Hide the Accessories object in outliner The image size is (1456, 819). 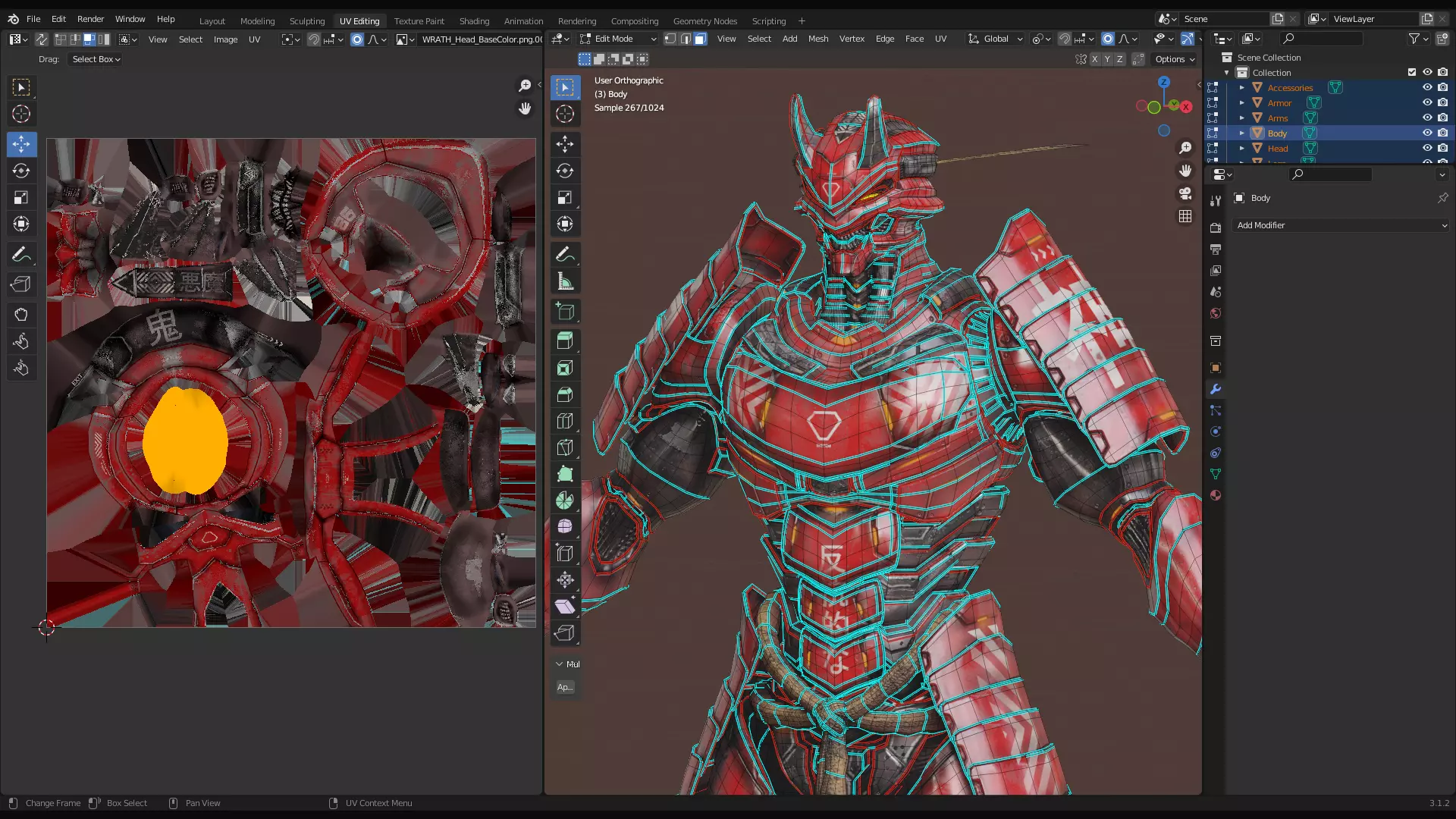click(x=1427, y=87)
